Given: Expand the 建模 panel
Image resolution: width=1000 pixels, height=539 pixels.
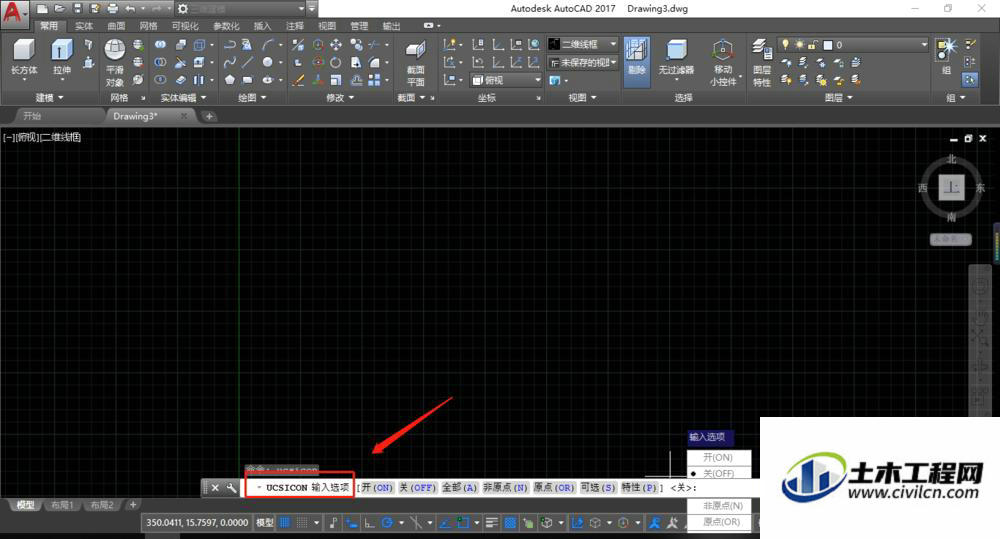Looking at the screenshot, I should 50,98.
